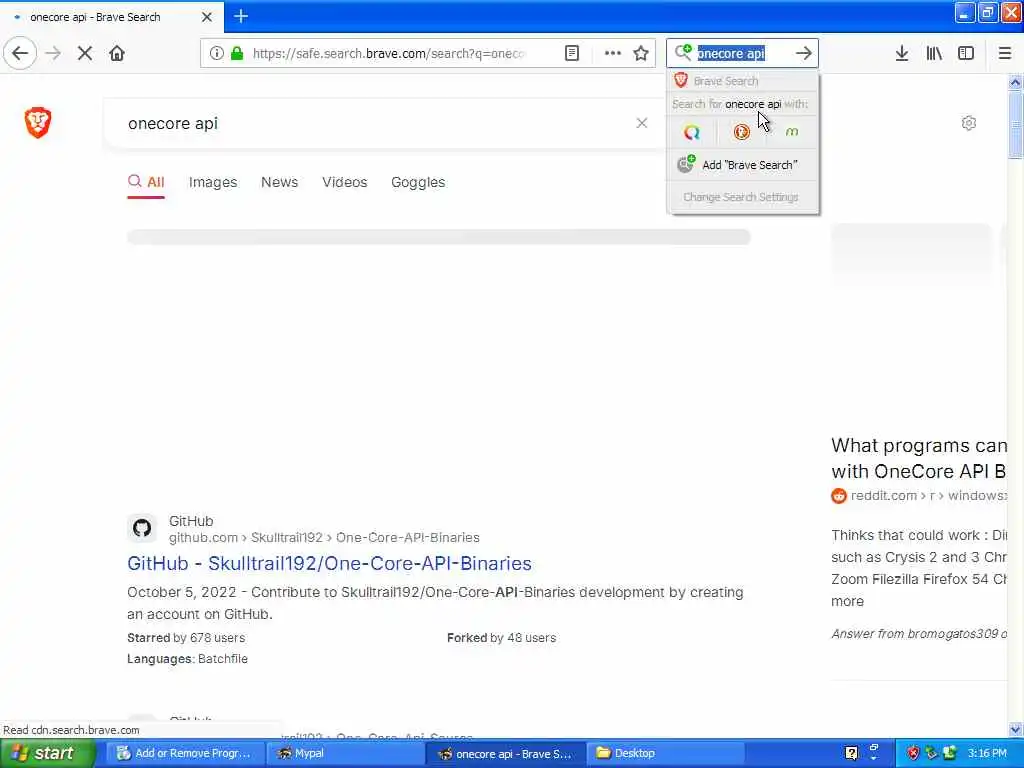Click "Languages: Batchfile" text

(x=187, y=659)
